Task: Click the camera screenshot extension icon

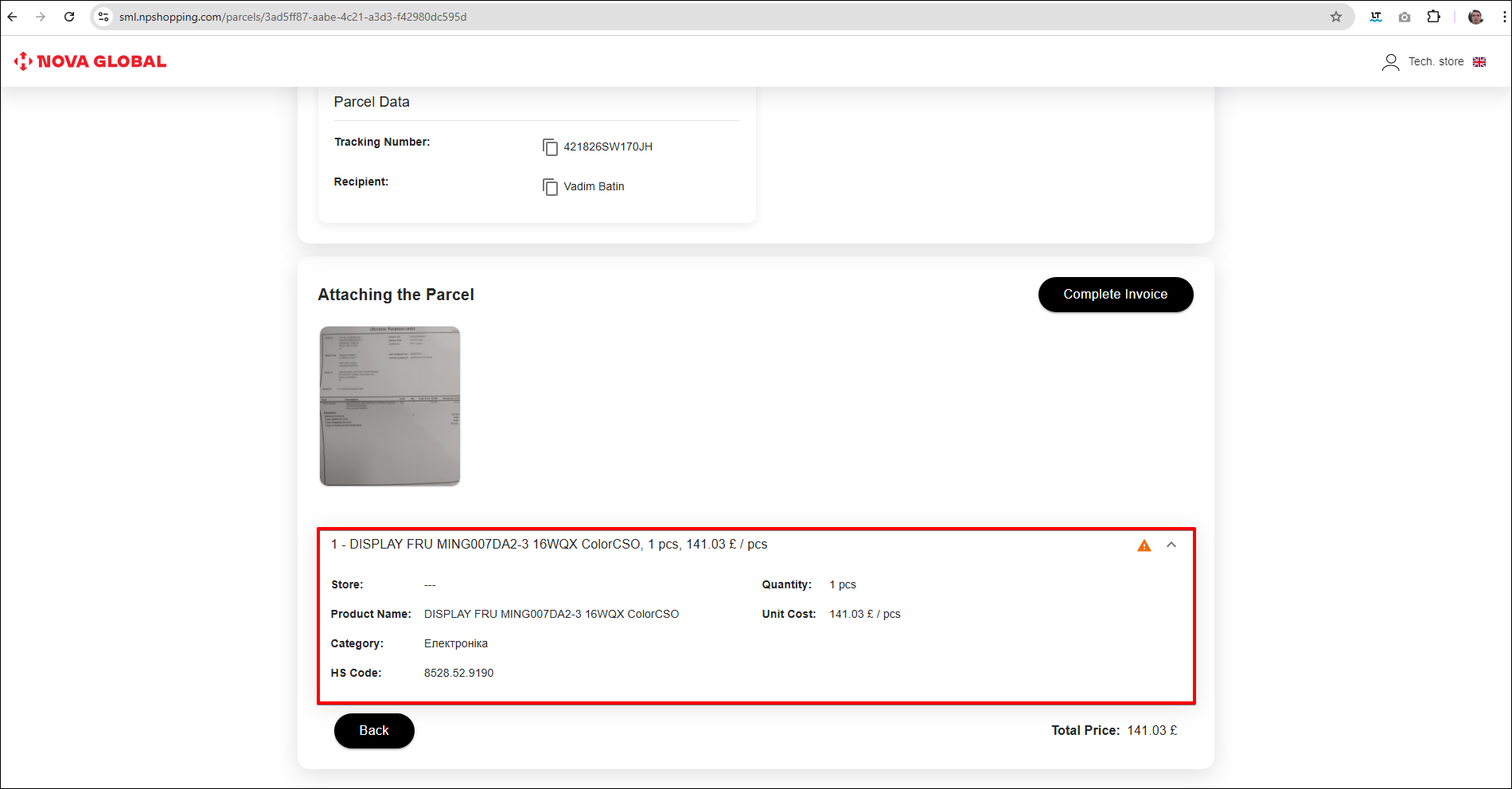Action: tap(1405, 17)
